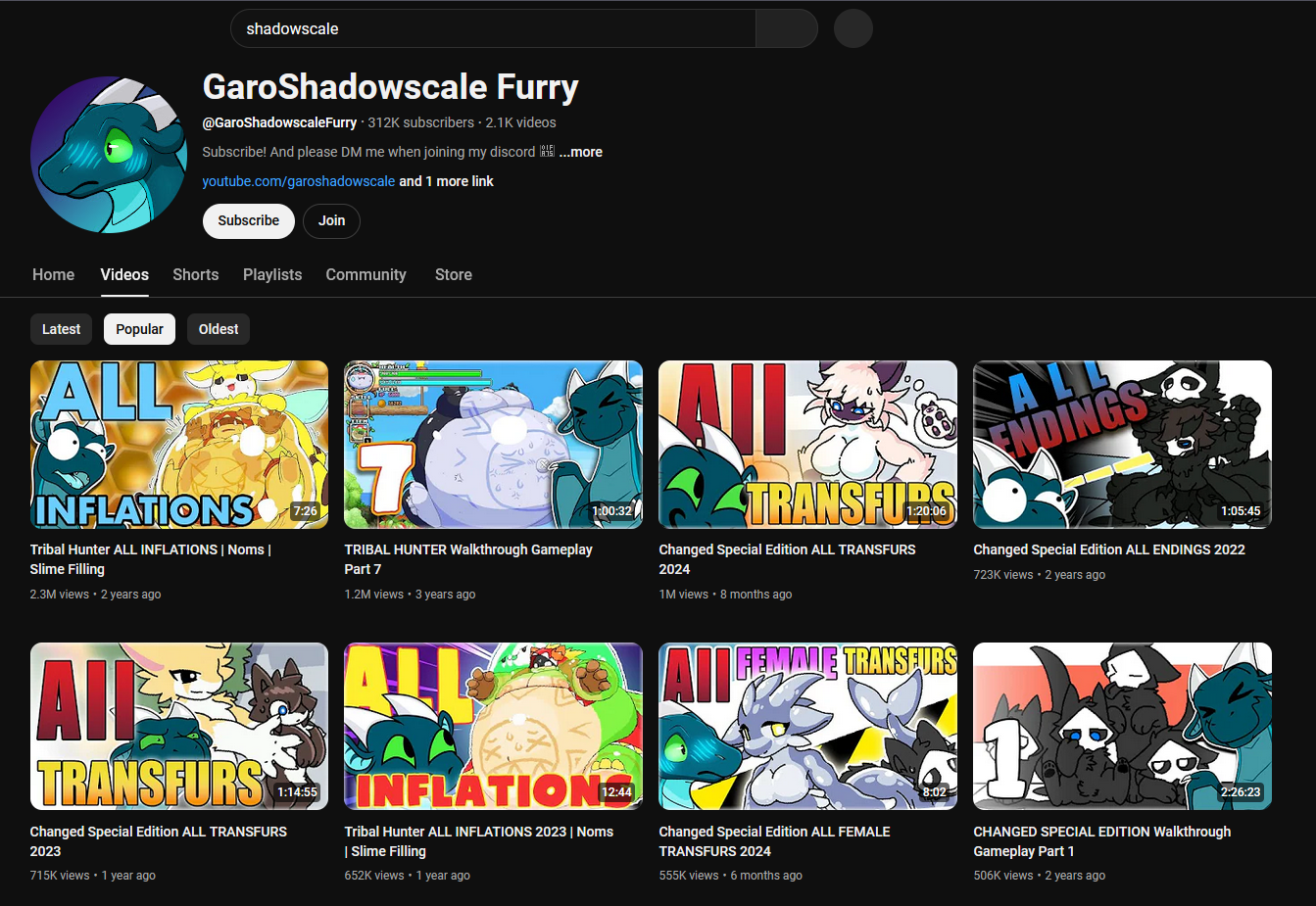Open ALL ENDINGS 2022 video thumbnail

coord(1122,445)
